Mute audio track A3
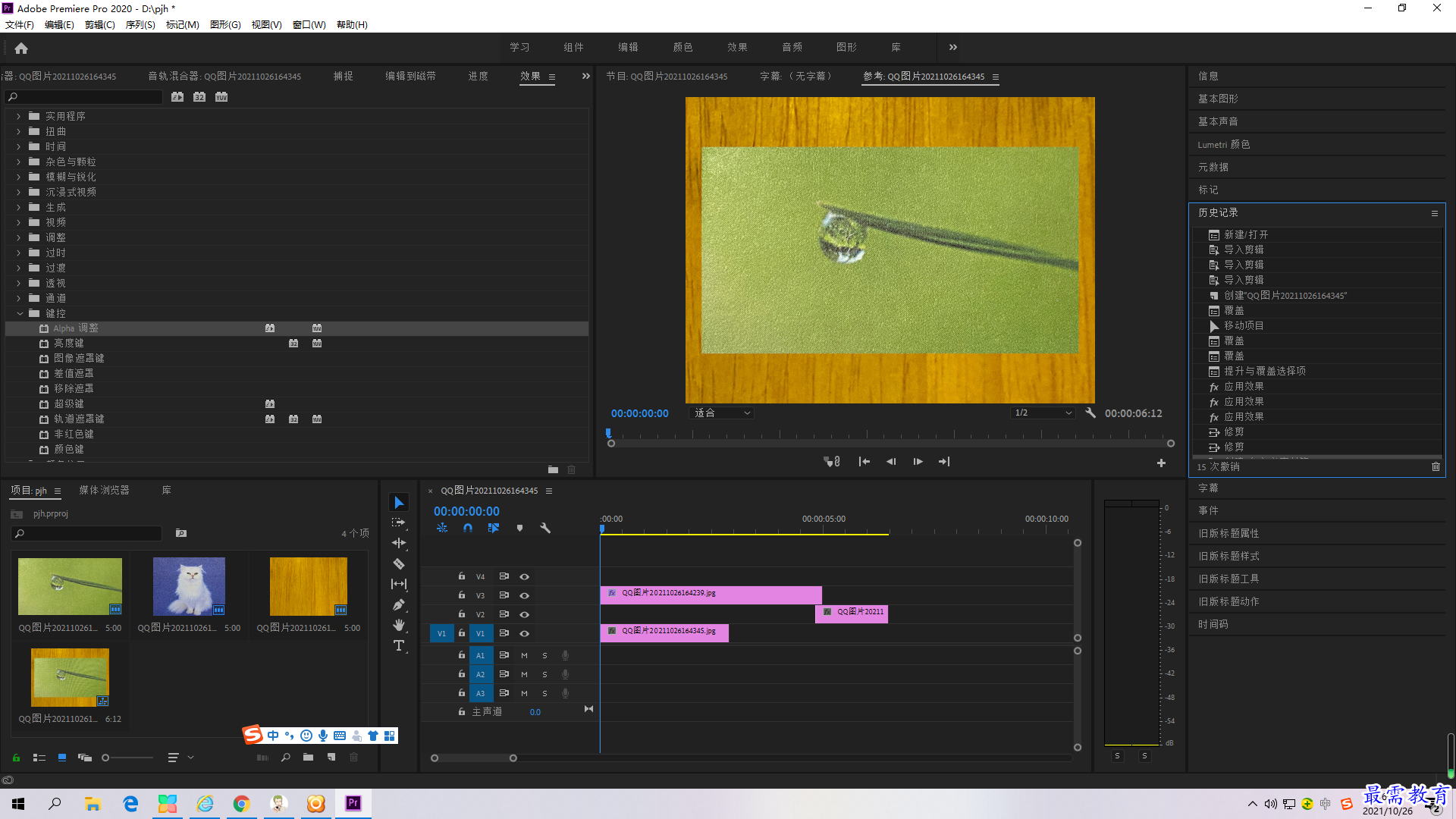1456x819 pixels. [524, 693]
